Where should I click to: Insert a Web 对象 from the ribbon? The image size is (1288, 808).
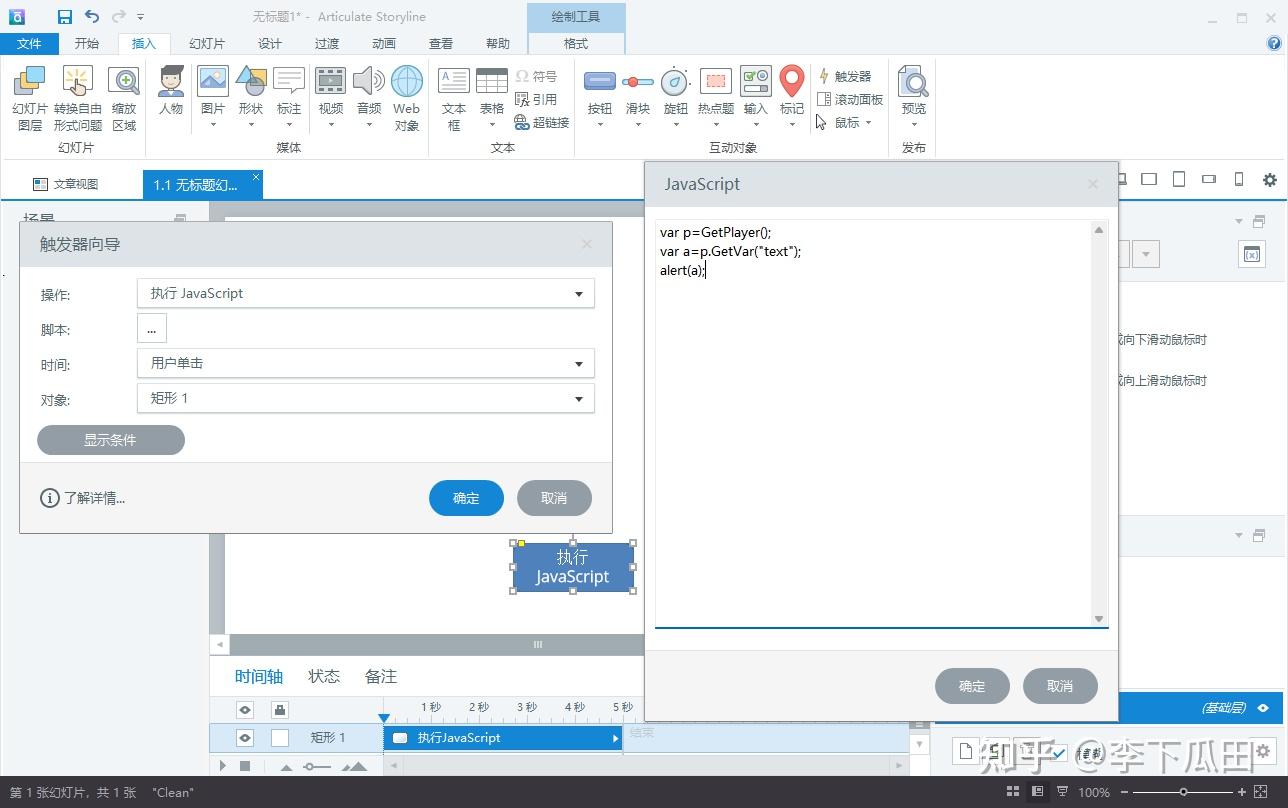406,90
